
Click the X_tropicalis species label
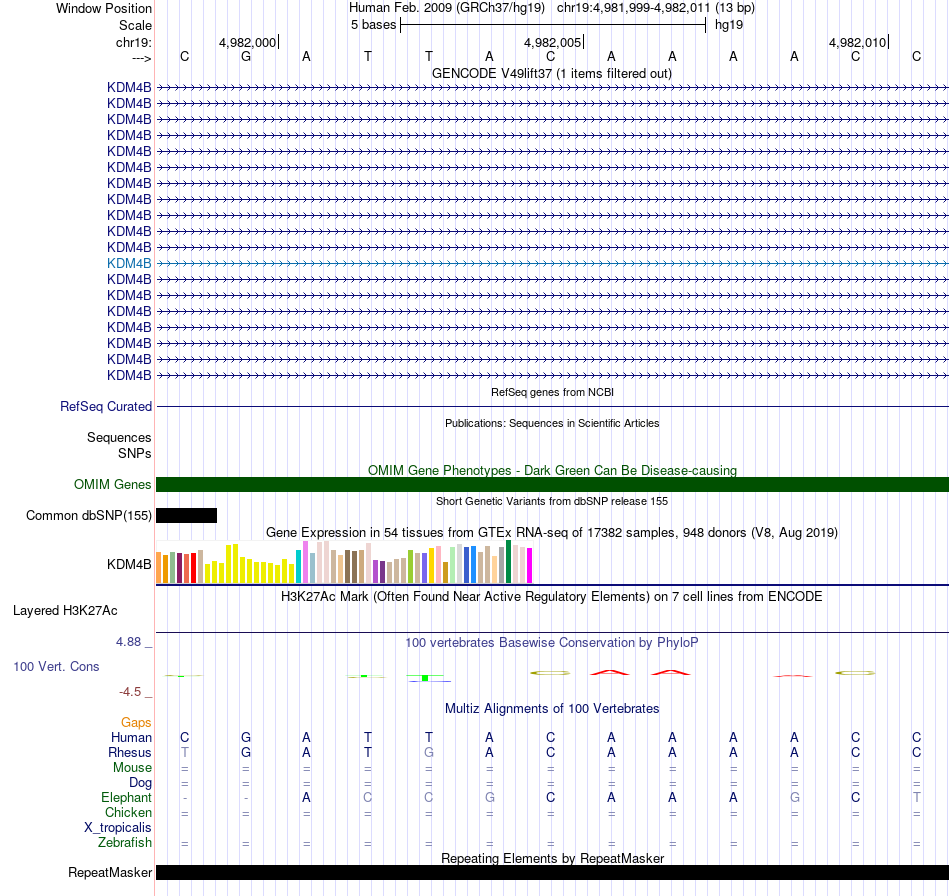[x=118, y=828]
